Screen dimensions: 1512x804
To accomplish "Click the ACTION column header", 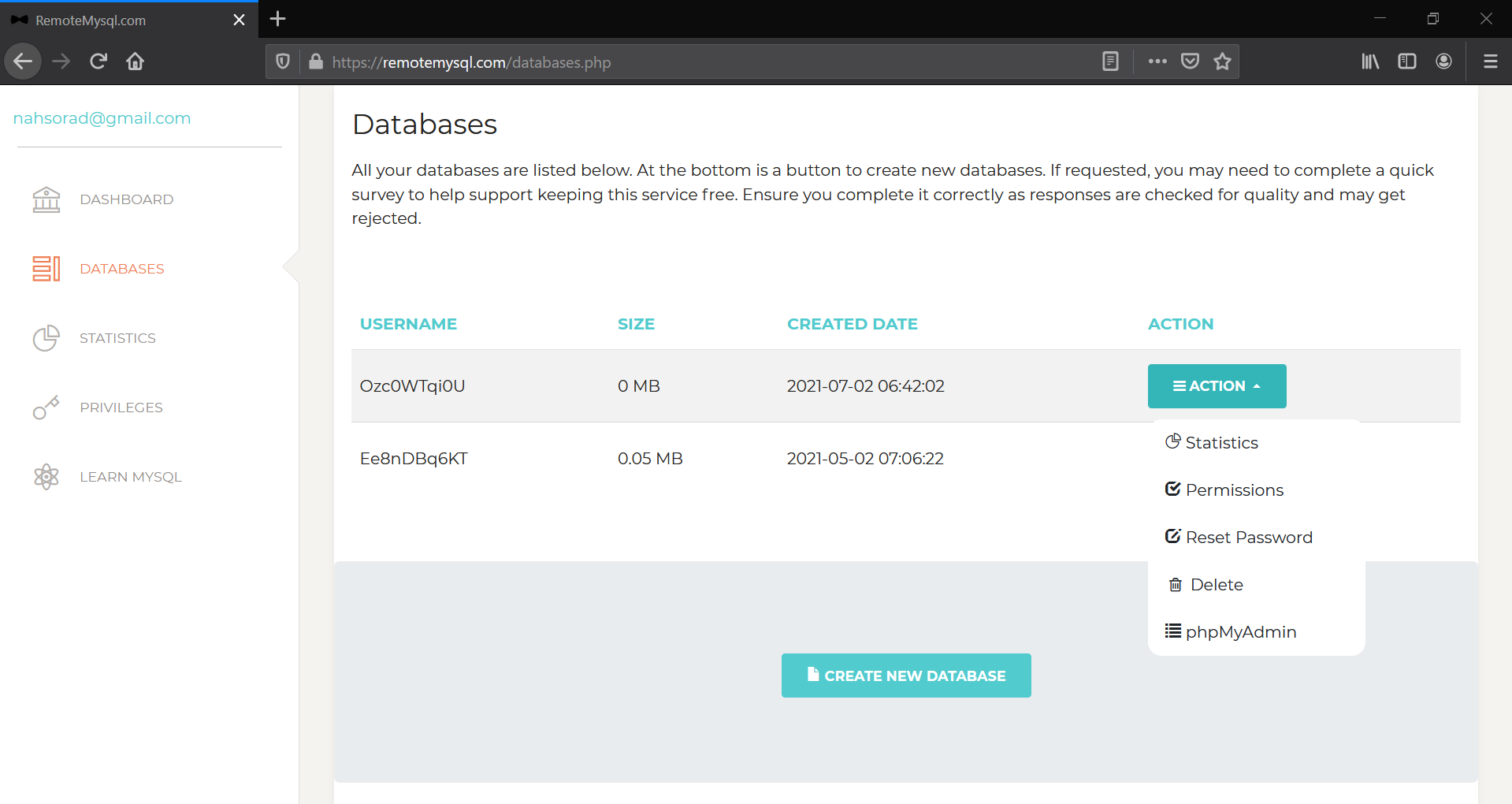I will [1180, 324].
